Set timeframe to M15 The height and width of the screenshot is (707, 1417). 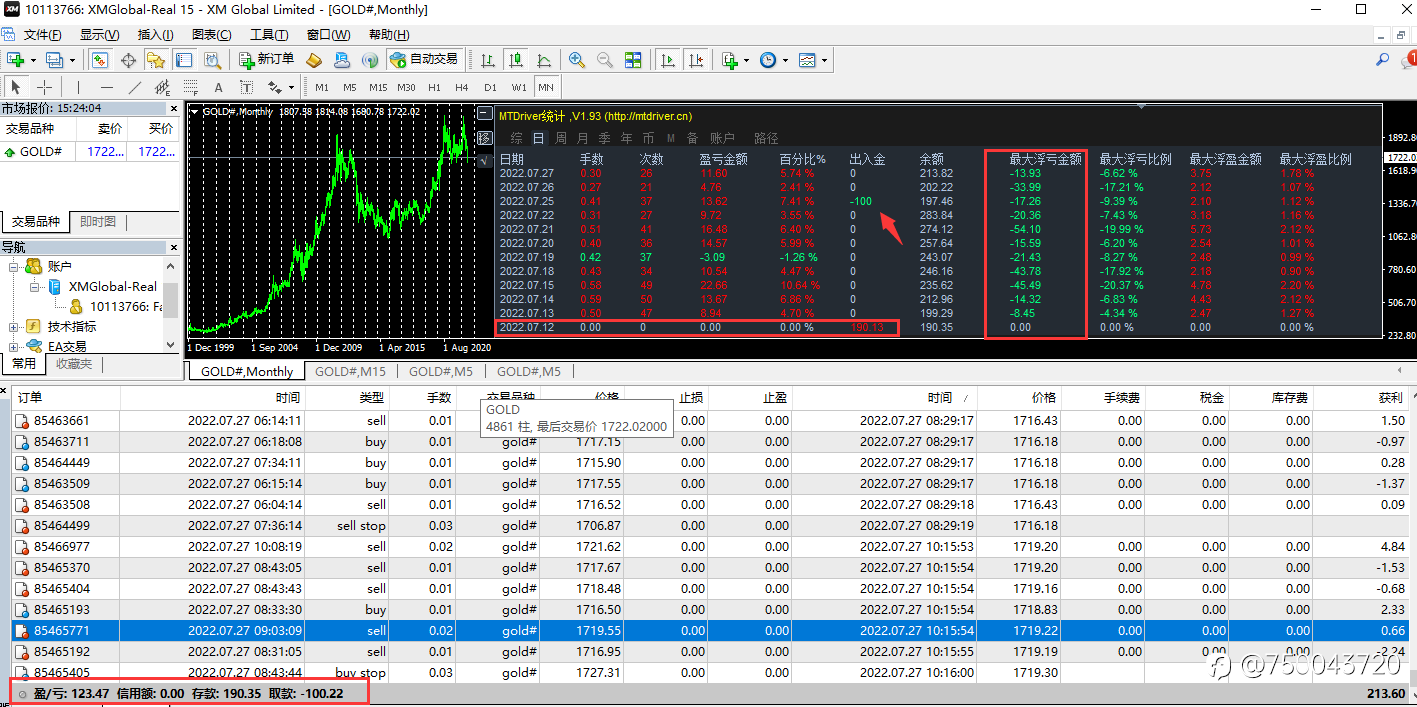point(378,87)
